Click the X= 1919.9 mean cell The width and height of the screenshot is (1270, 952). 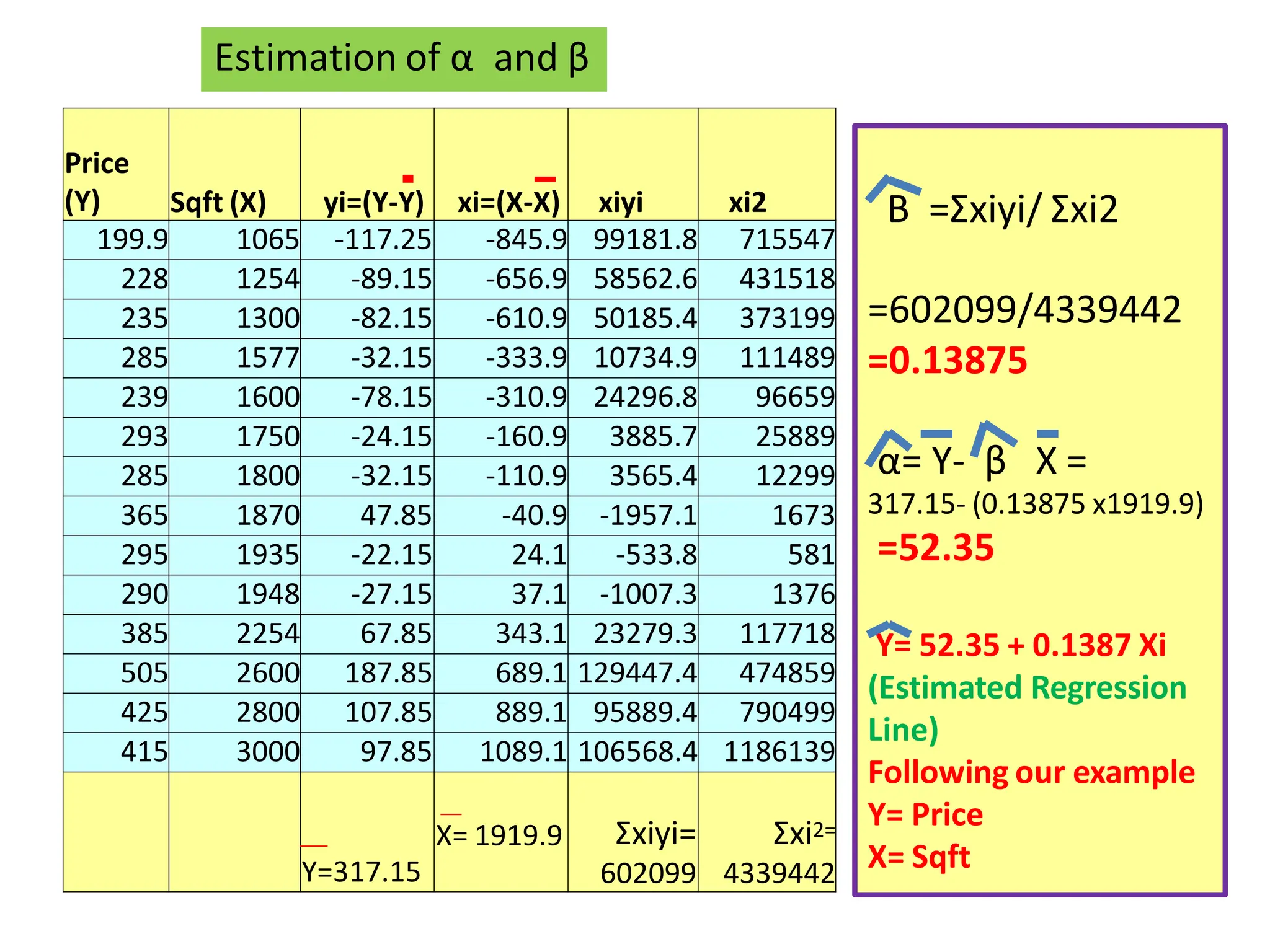[x=499, y=835]
